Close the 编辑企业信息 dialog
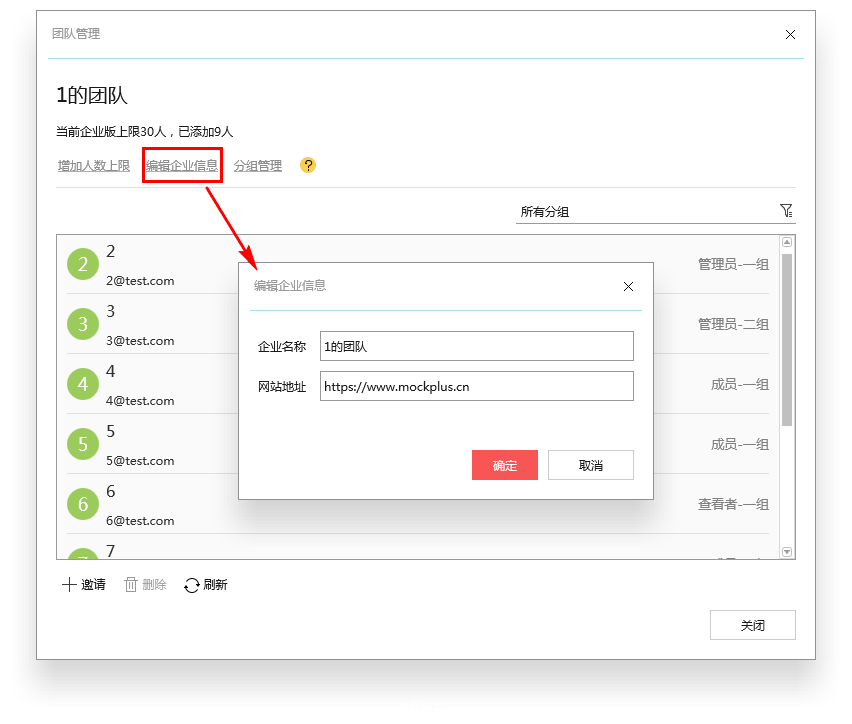The height and width of the screenshot is (724, 852). coord(629,286)
